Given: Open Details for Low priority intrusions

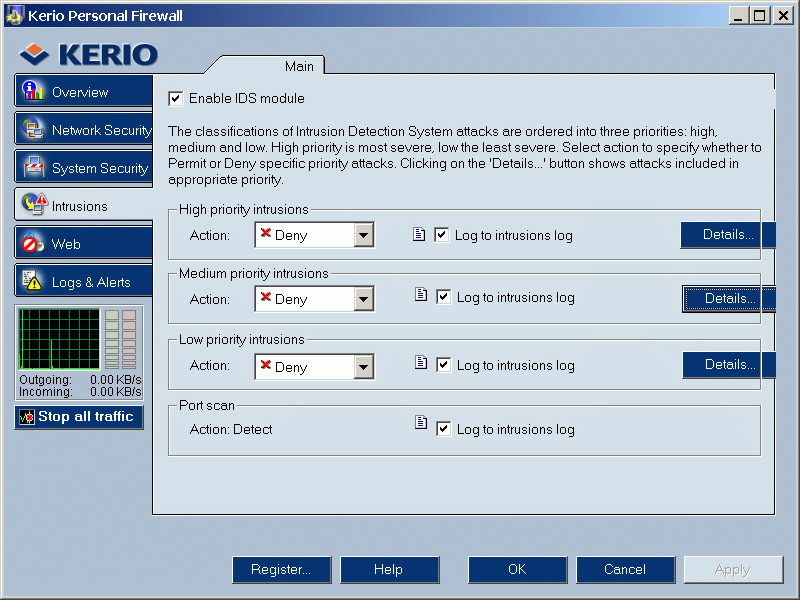Looking at the screenshot, I should tap(729, 365).
